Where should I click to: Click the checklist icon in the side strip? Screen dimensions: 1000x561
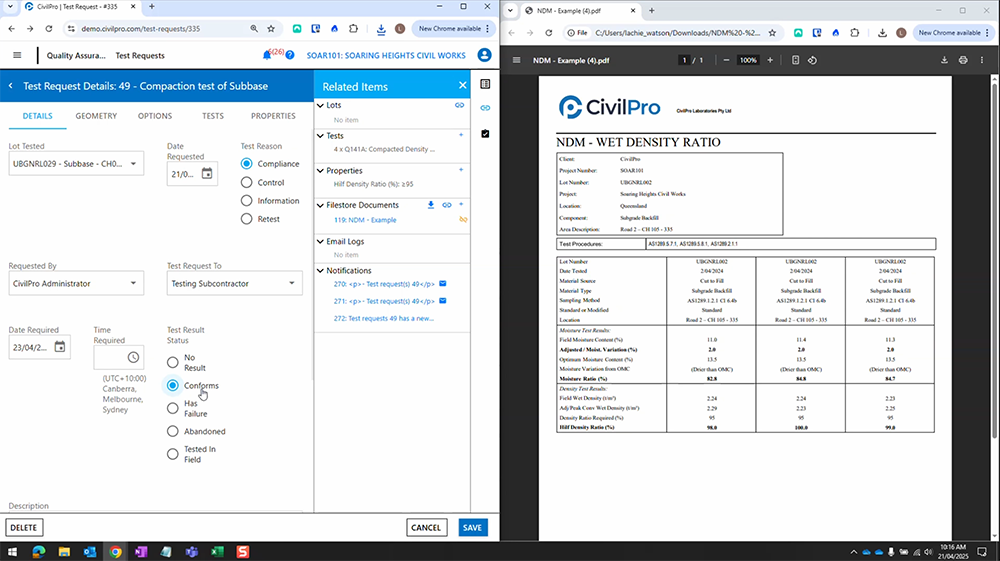(485, 134)
